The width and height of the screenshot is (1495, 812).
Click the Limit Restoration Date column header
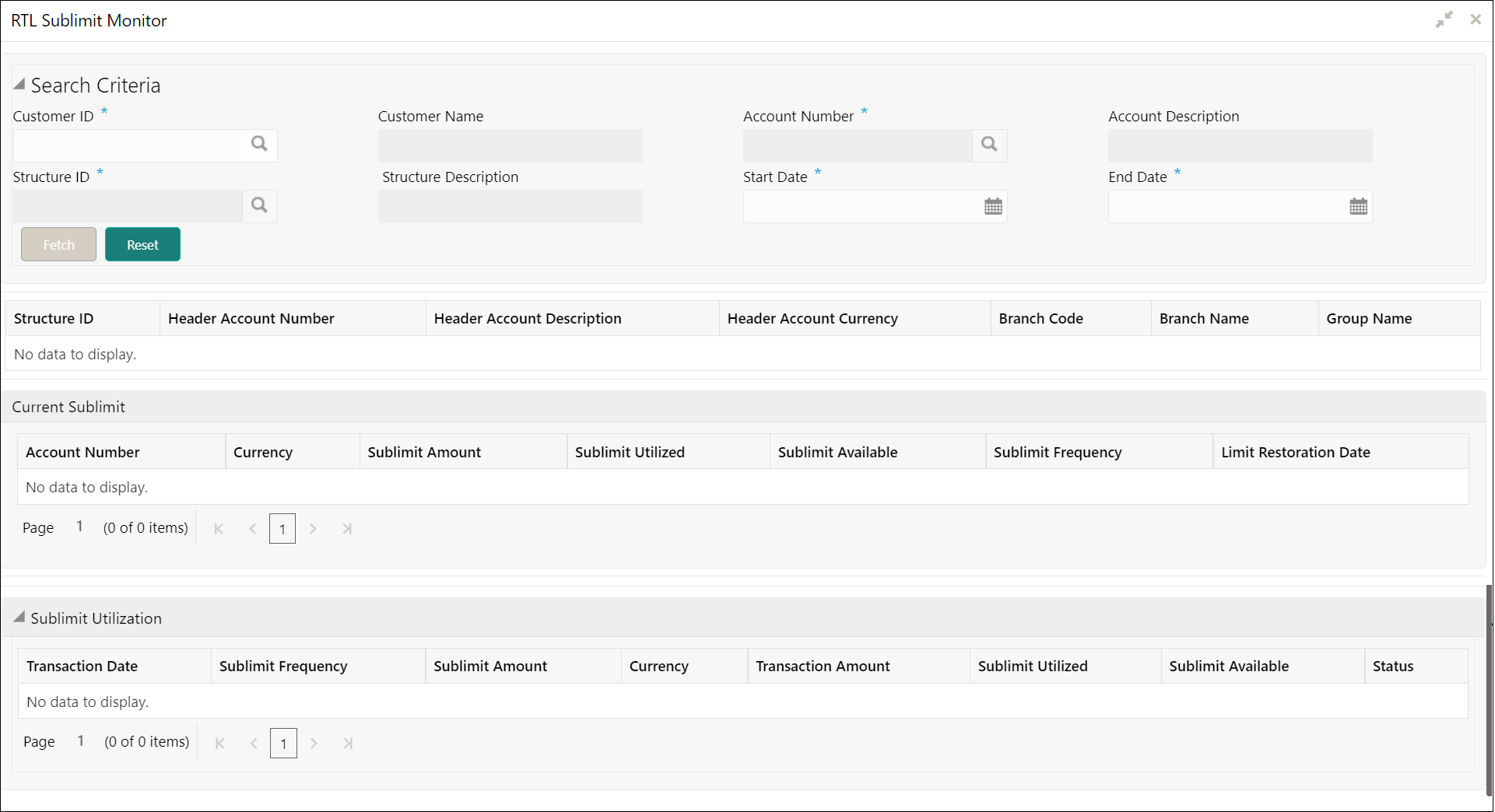tap(1341, 452)
